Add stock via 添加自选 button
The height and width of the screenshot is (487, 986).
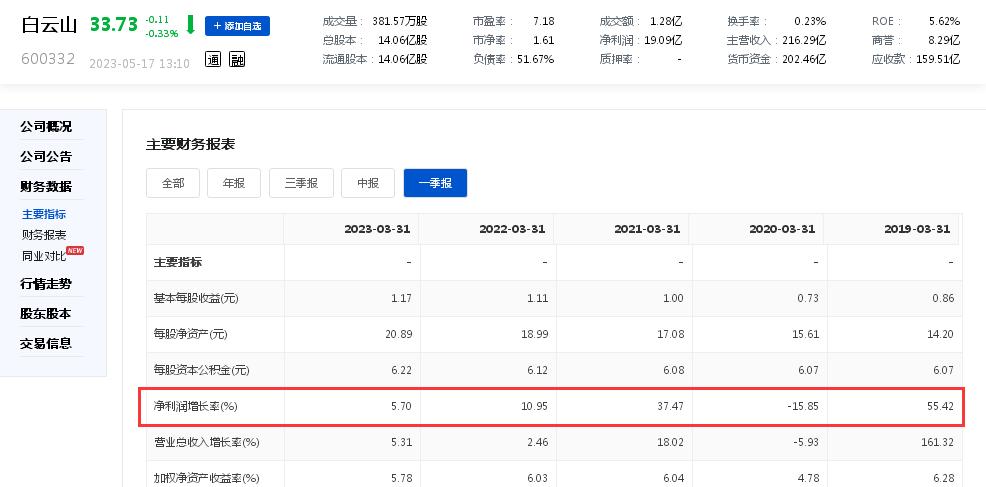(x=237, y=26)
